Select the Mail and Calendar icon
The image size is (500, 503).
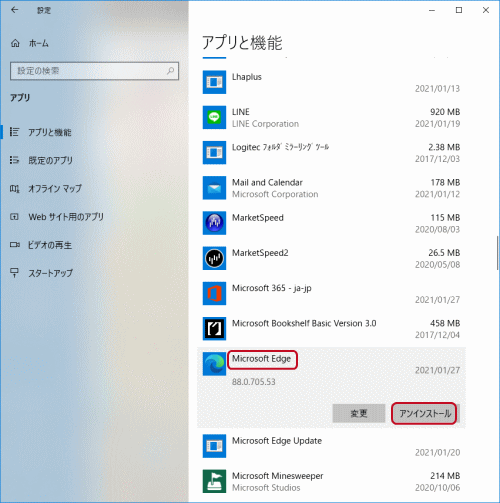tap(214, 188)
